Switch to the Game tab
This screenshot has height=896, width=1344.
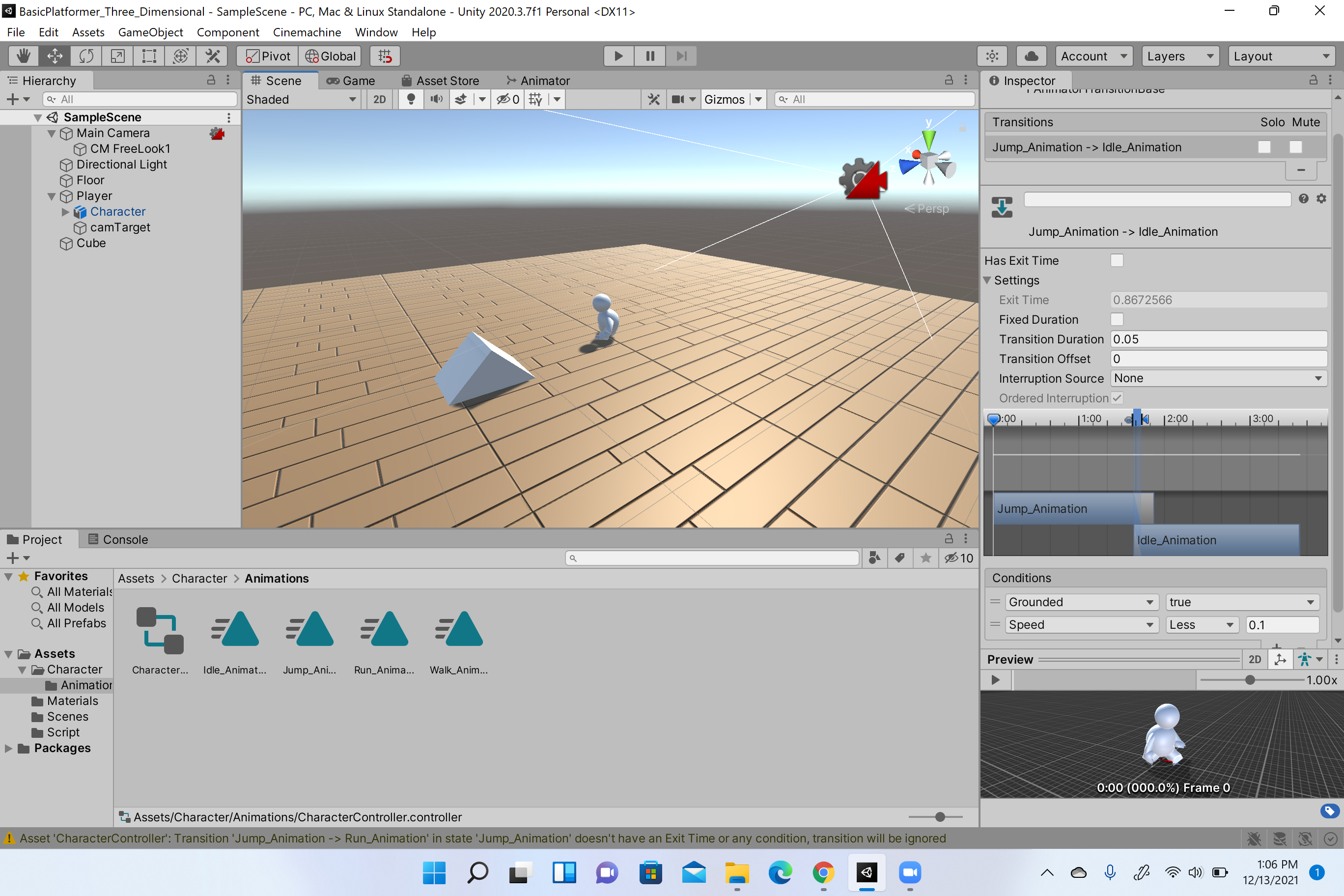click(351, 81)
